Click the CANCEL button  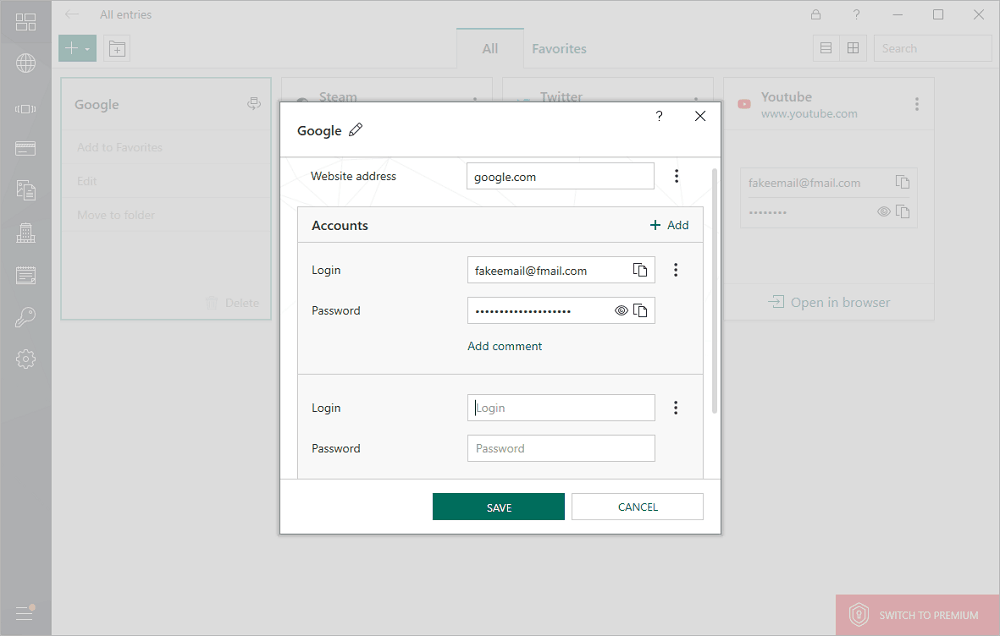(x=638, y=507)
